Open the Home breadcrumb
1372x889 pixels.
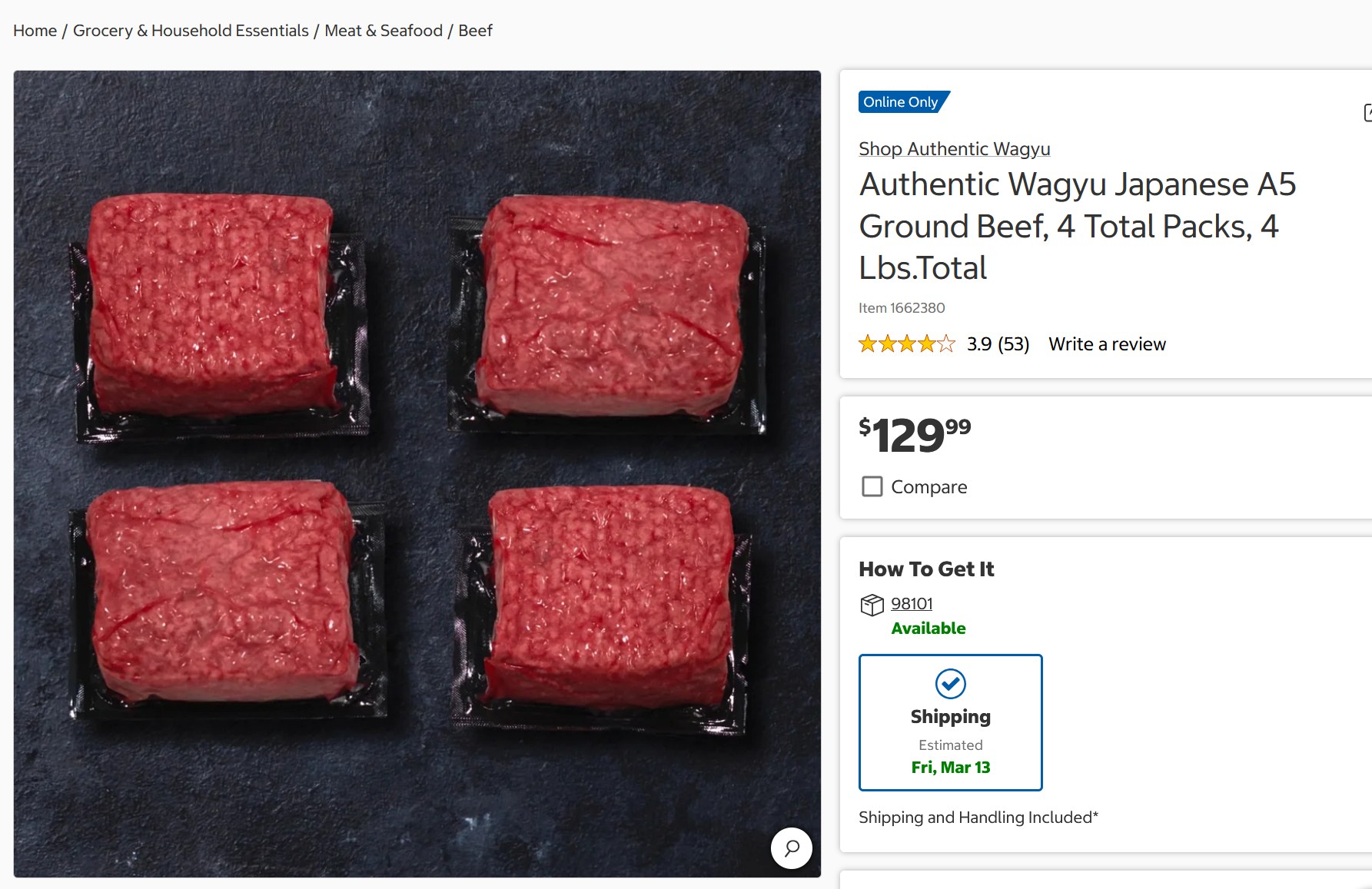click(35, 31)
